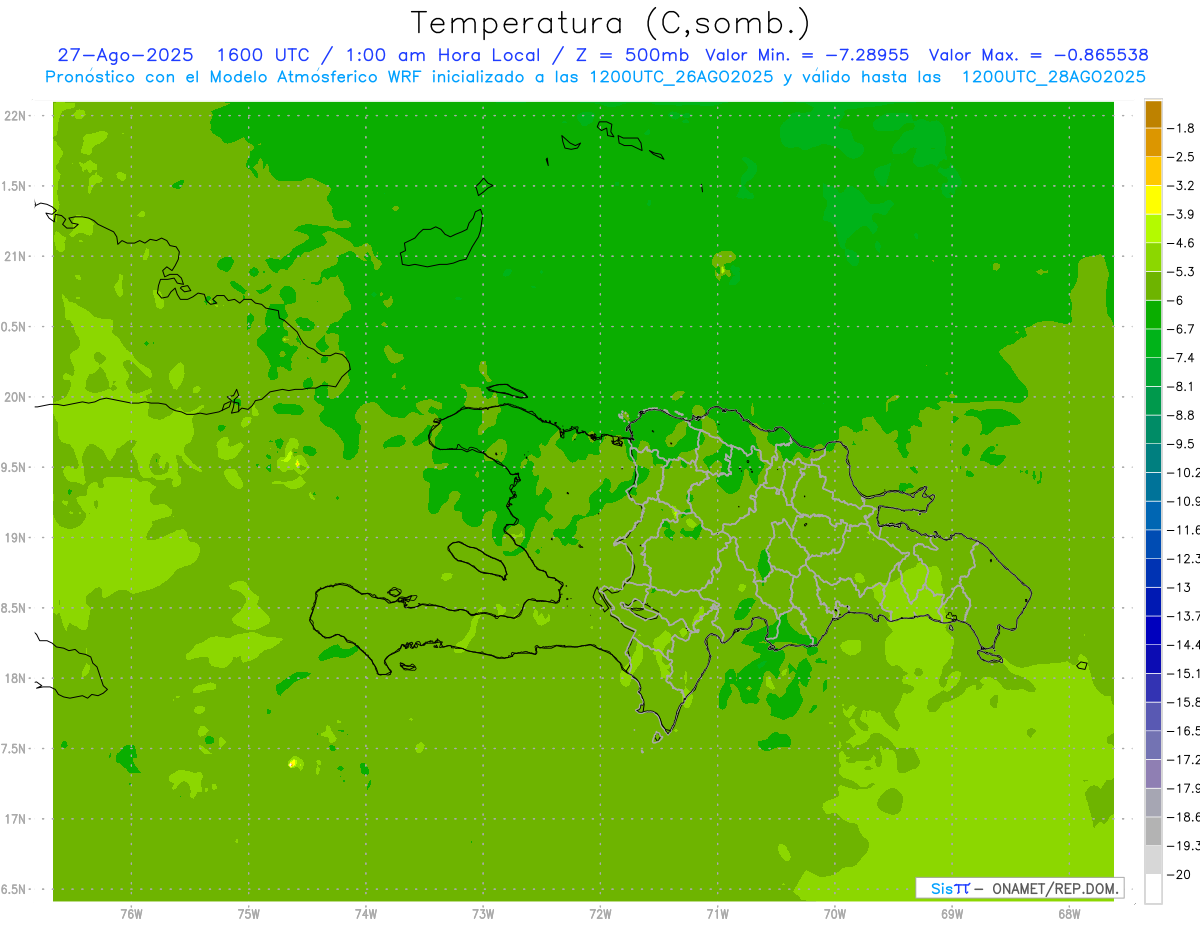Pick the dark blue swatch between -13.7 and -14.4
Screen dimensions: 1200x927
tap(1153, 630)
